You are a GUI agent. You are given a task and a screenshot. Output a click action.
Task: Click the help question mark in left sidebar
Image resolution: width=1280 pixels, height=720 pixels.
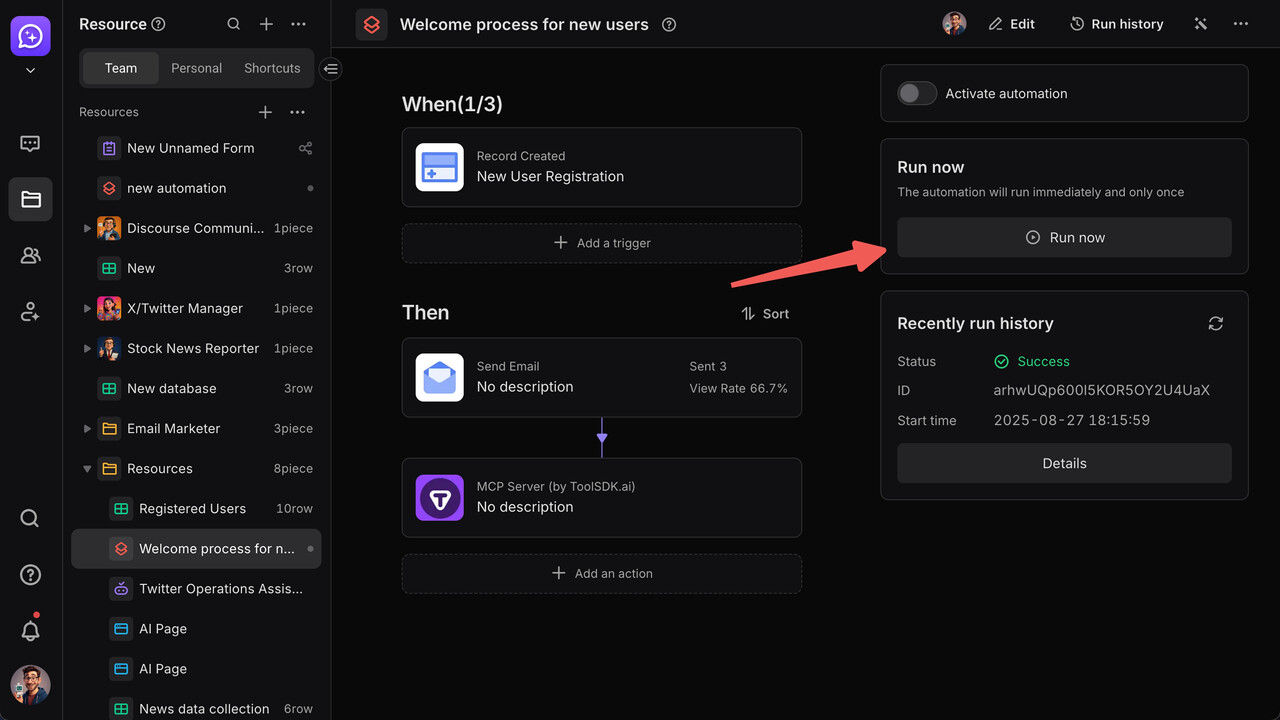click(x=30, y=575)
